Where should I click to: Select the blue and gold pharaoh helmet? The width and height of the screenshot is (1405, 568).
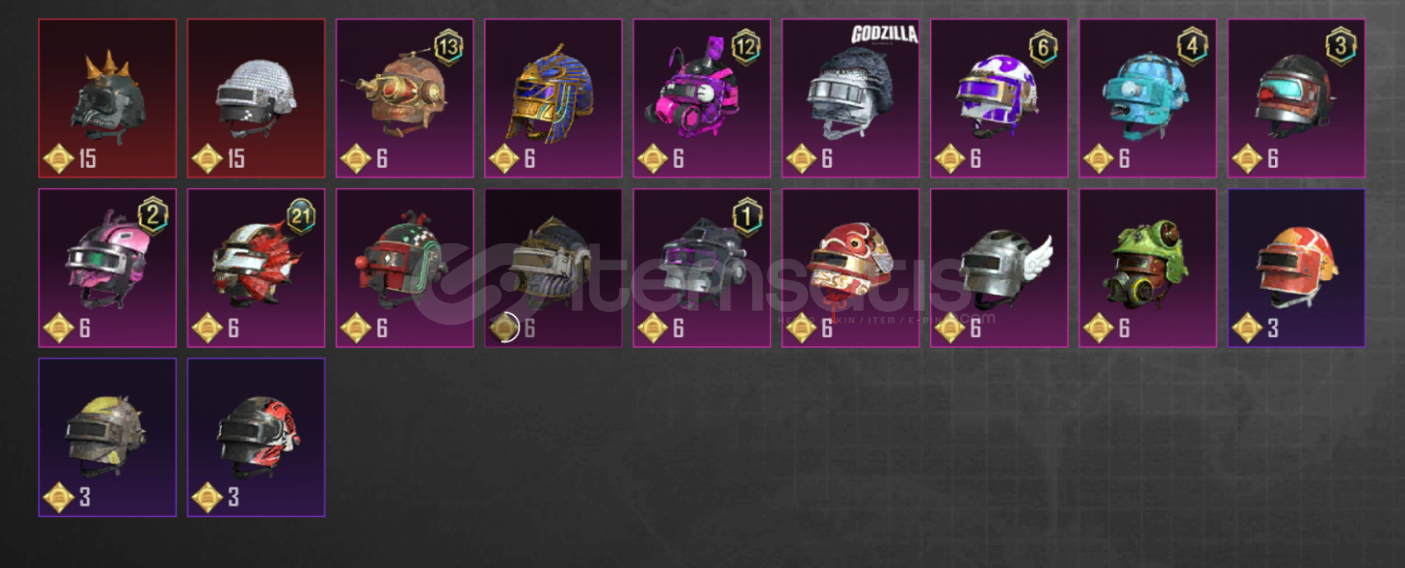click(553, 98)
